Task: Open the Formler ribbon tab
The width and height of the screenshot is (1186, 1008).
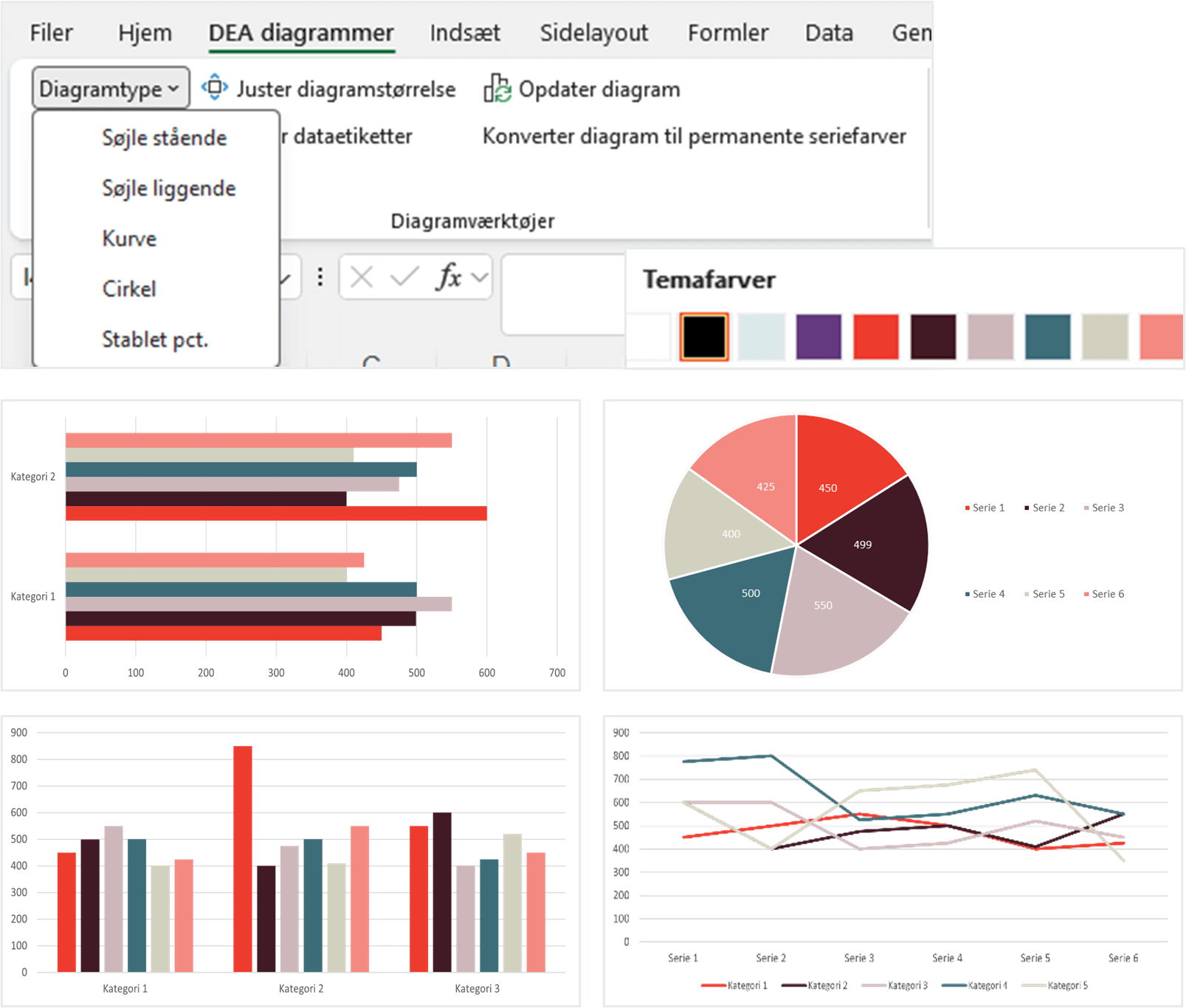Action: click(x=727, y=32)
